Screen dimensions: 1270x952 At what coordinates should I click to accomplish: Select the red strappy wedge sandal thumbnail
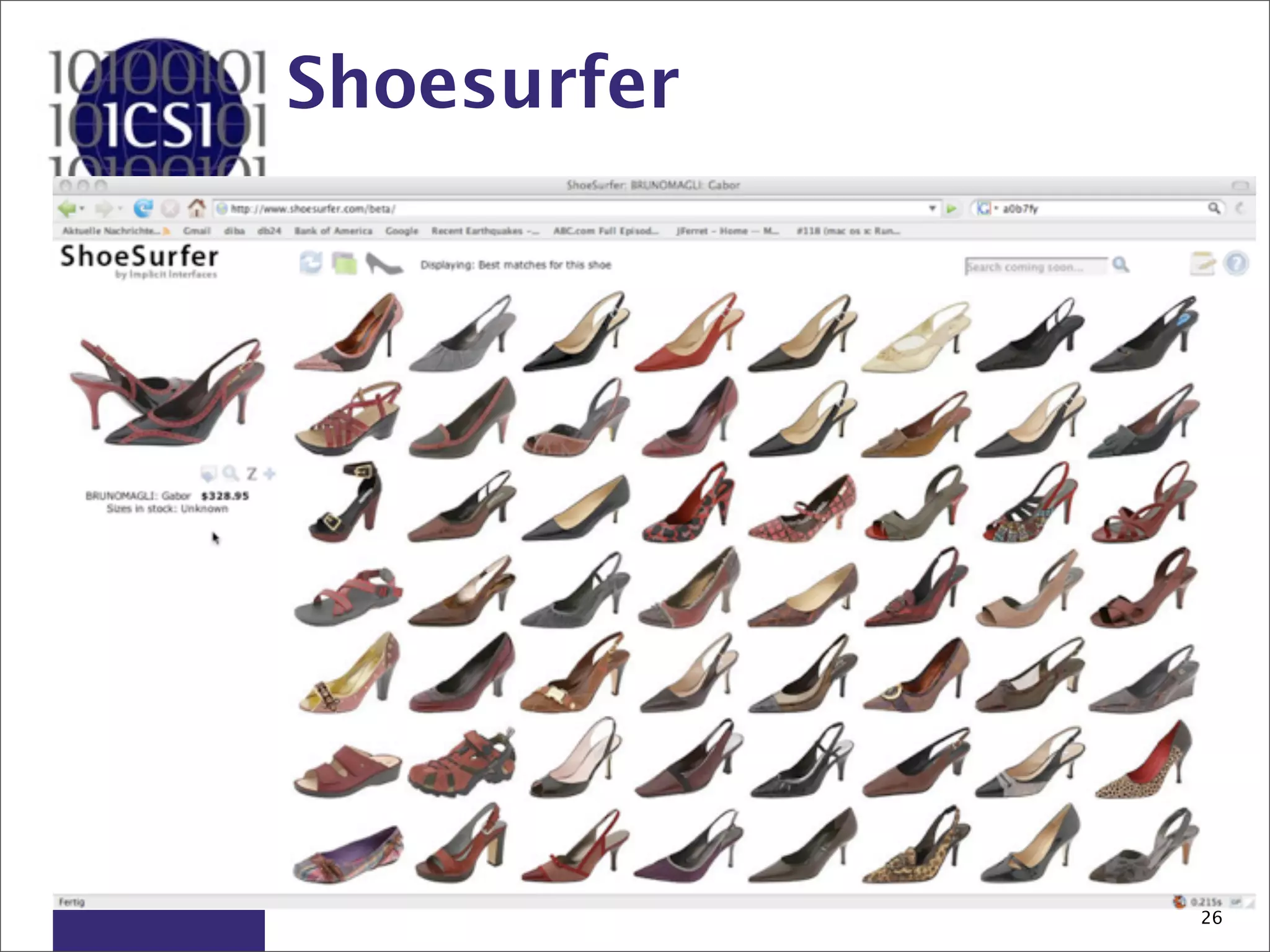click(x=349, y=418)
